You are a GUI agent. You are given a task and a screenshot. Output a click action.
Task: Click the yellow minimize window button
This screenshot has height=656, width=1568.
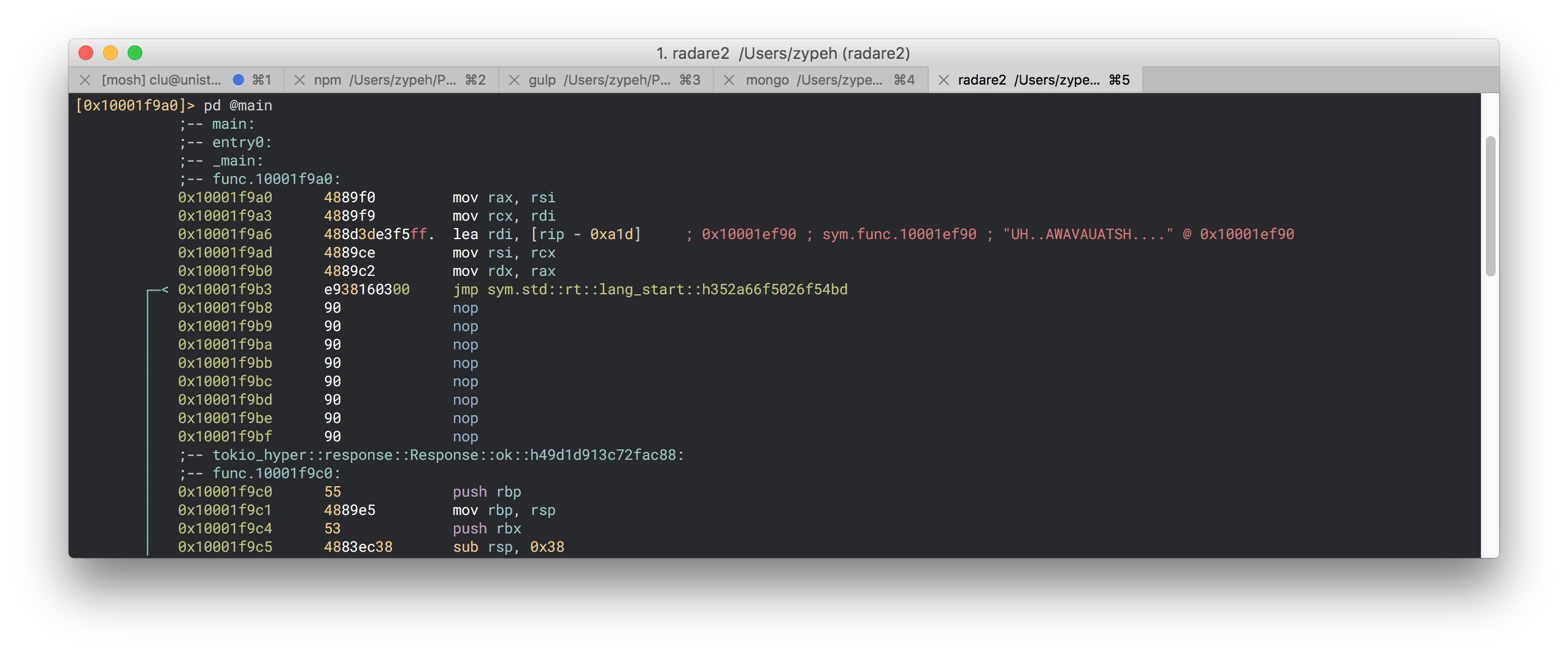pyautogui.click(x=110, y=53)
